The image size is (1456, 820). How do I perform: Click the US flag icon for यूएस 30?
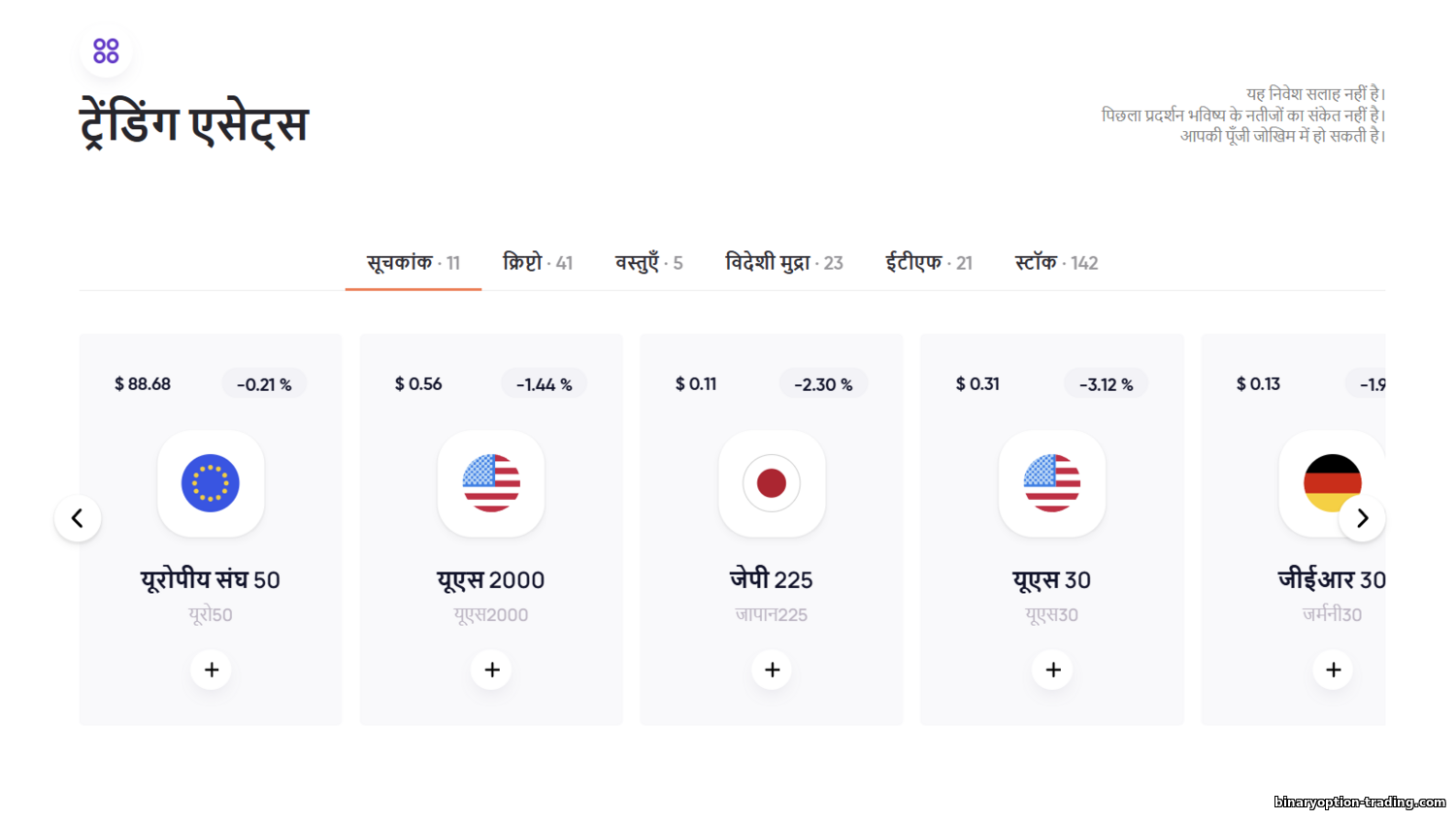[1052, 483]
